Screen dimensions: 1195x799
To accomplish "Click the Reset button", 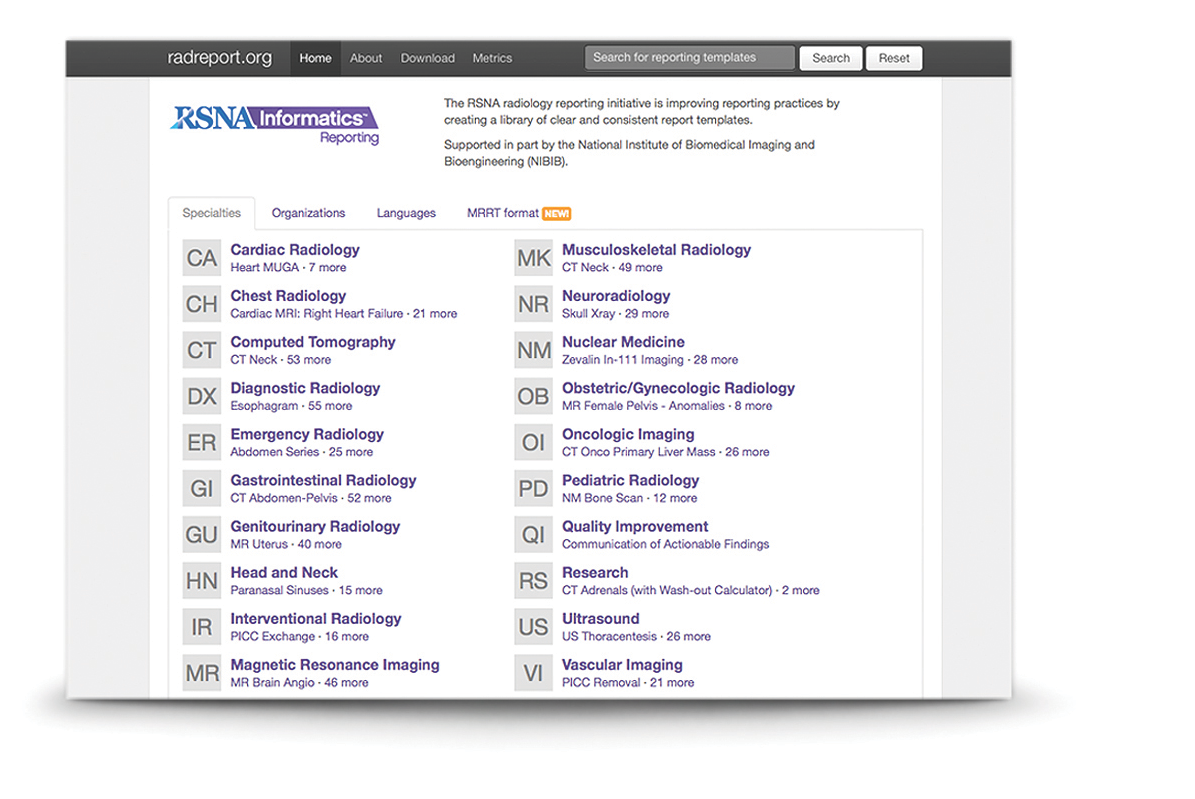I will (894, 58).
